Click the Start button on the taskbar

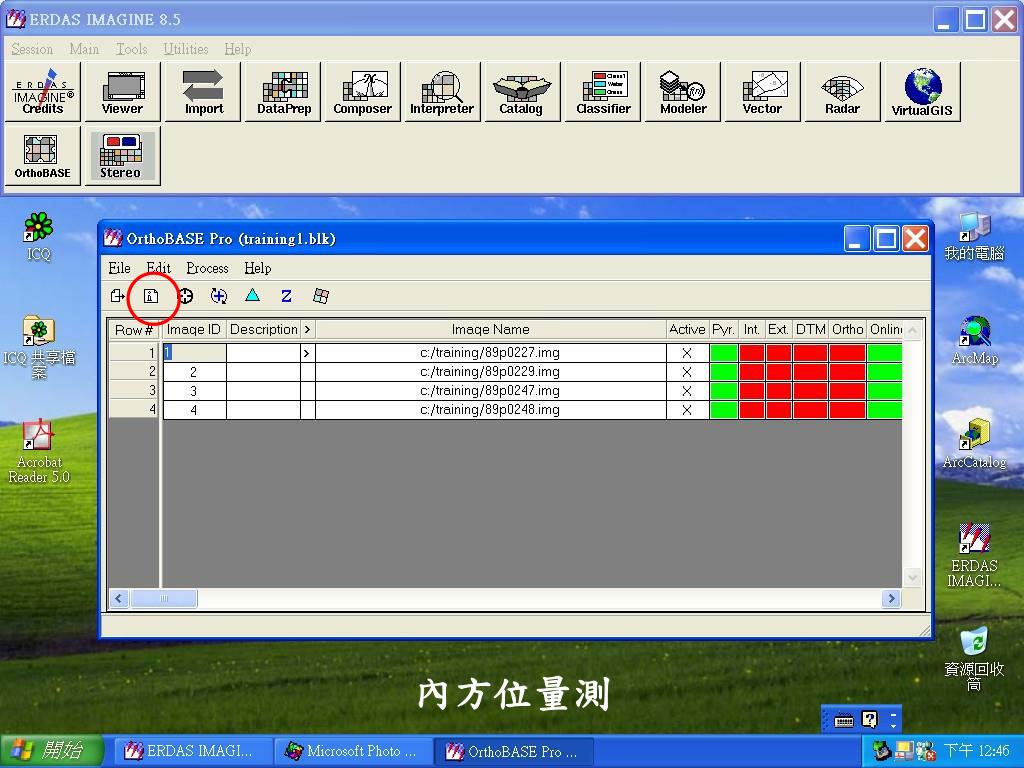(x=51, y=750)
